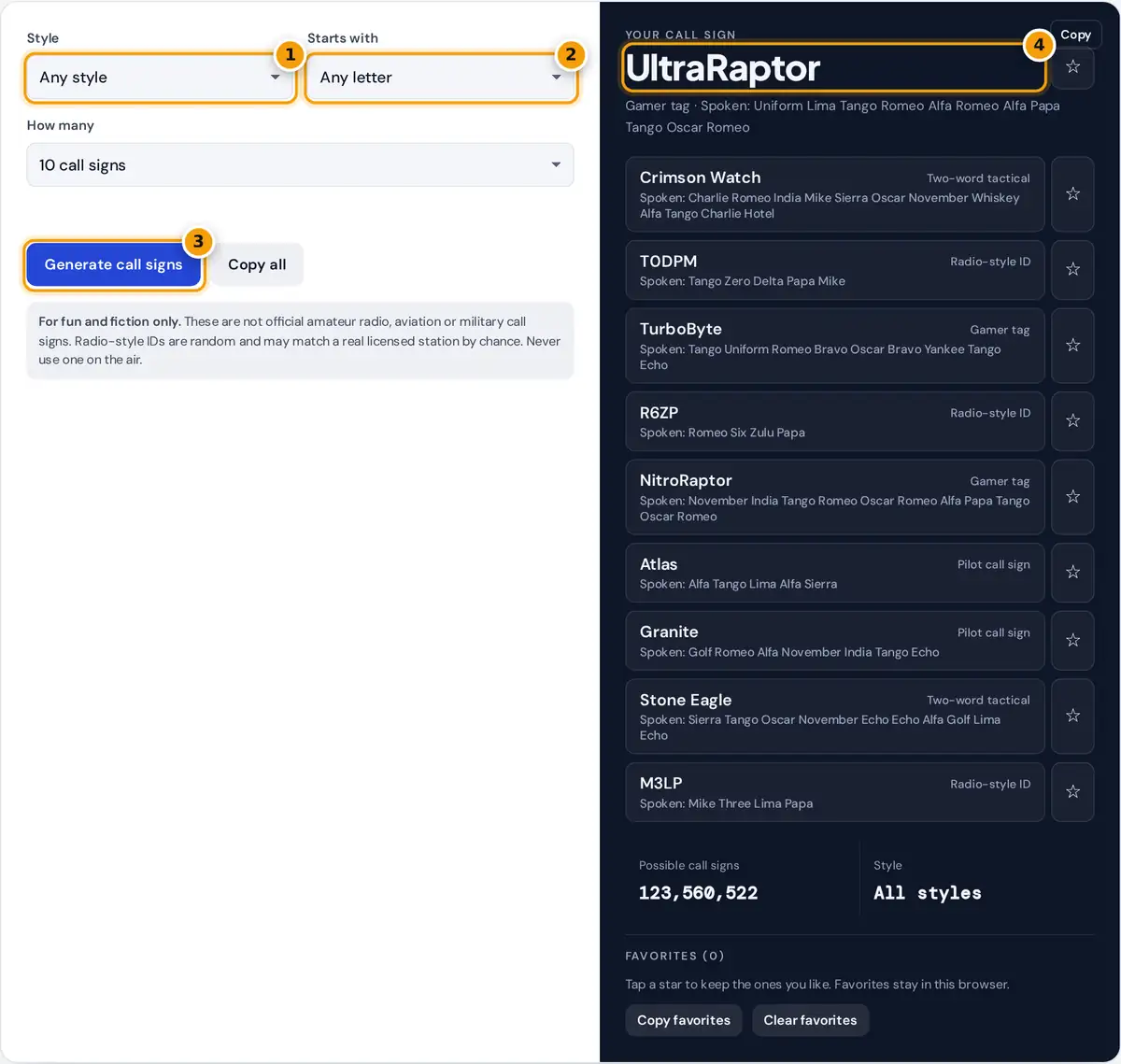Screen dimensions: 1121x1064
Task: Click 'Spoken: Romeo Six Zulu Papa' text
Action: (x=722, y=433)
